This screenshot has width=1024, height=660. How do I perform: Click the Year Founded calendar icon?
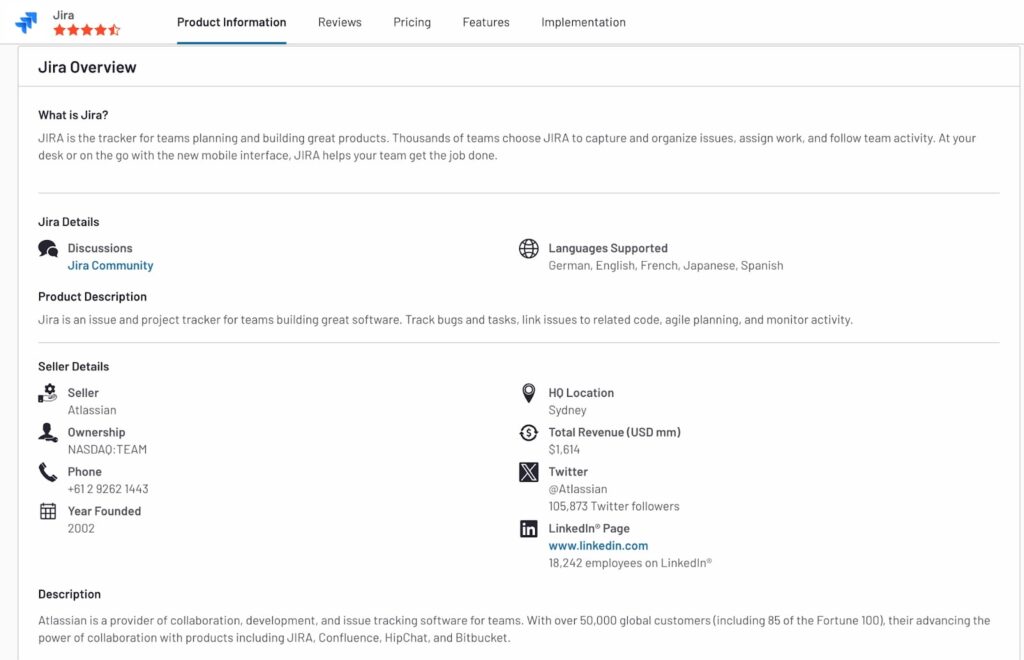tap(48, 511)
